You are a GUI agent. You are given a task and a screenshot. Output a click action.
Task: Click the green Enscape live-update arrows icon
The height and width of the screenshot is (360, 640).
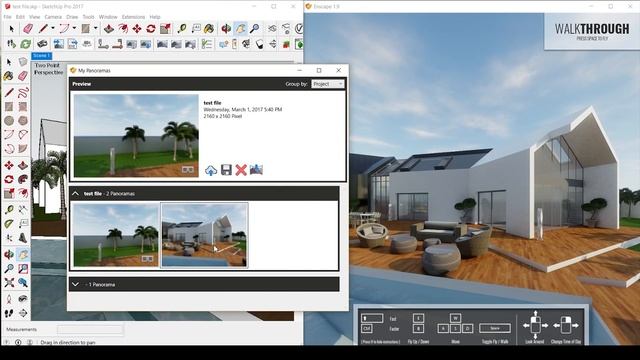[x=26, y=44]
